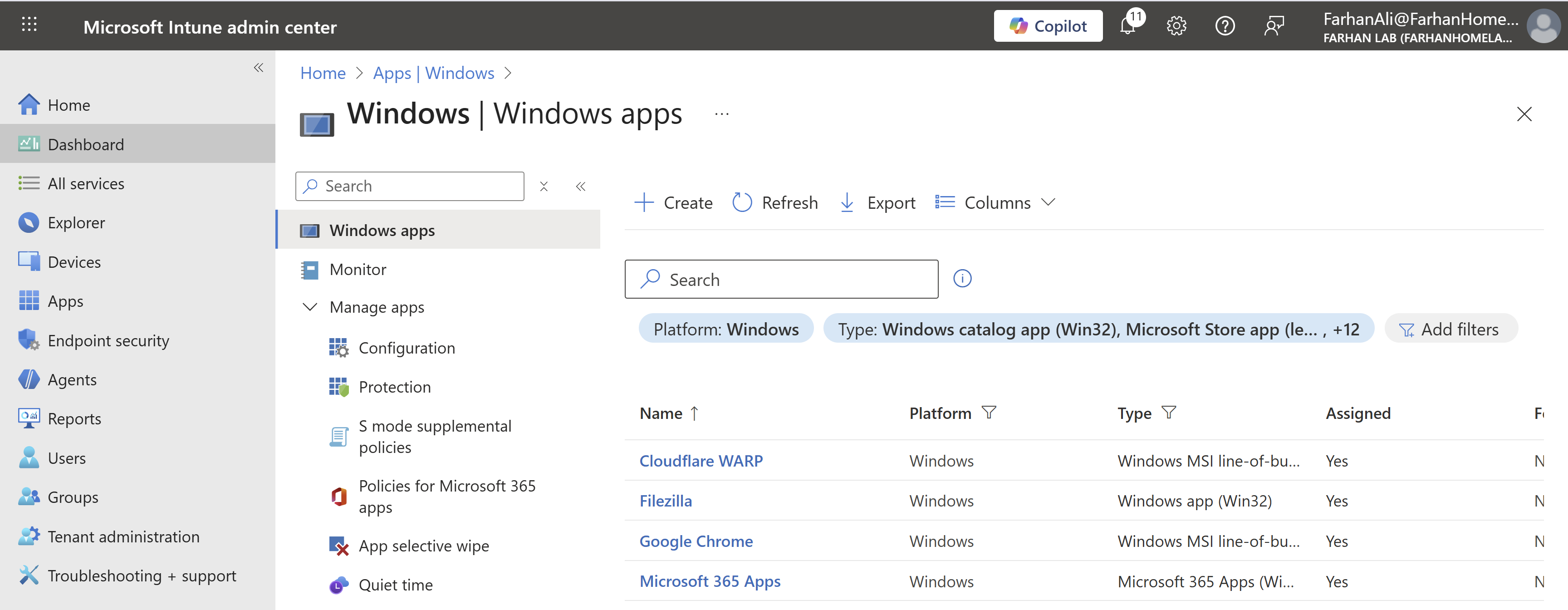1568x610 pixels.
Task: Open the app launcher waffle icon
Action: (x=29, y=25)
